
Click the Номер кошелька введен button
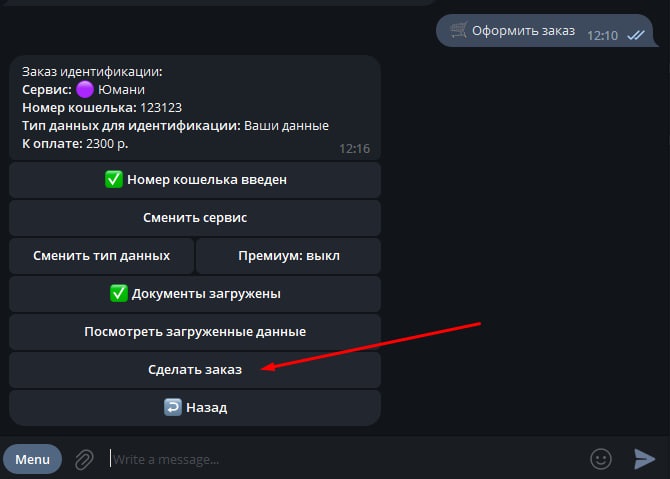[195, 180]
